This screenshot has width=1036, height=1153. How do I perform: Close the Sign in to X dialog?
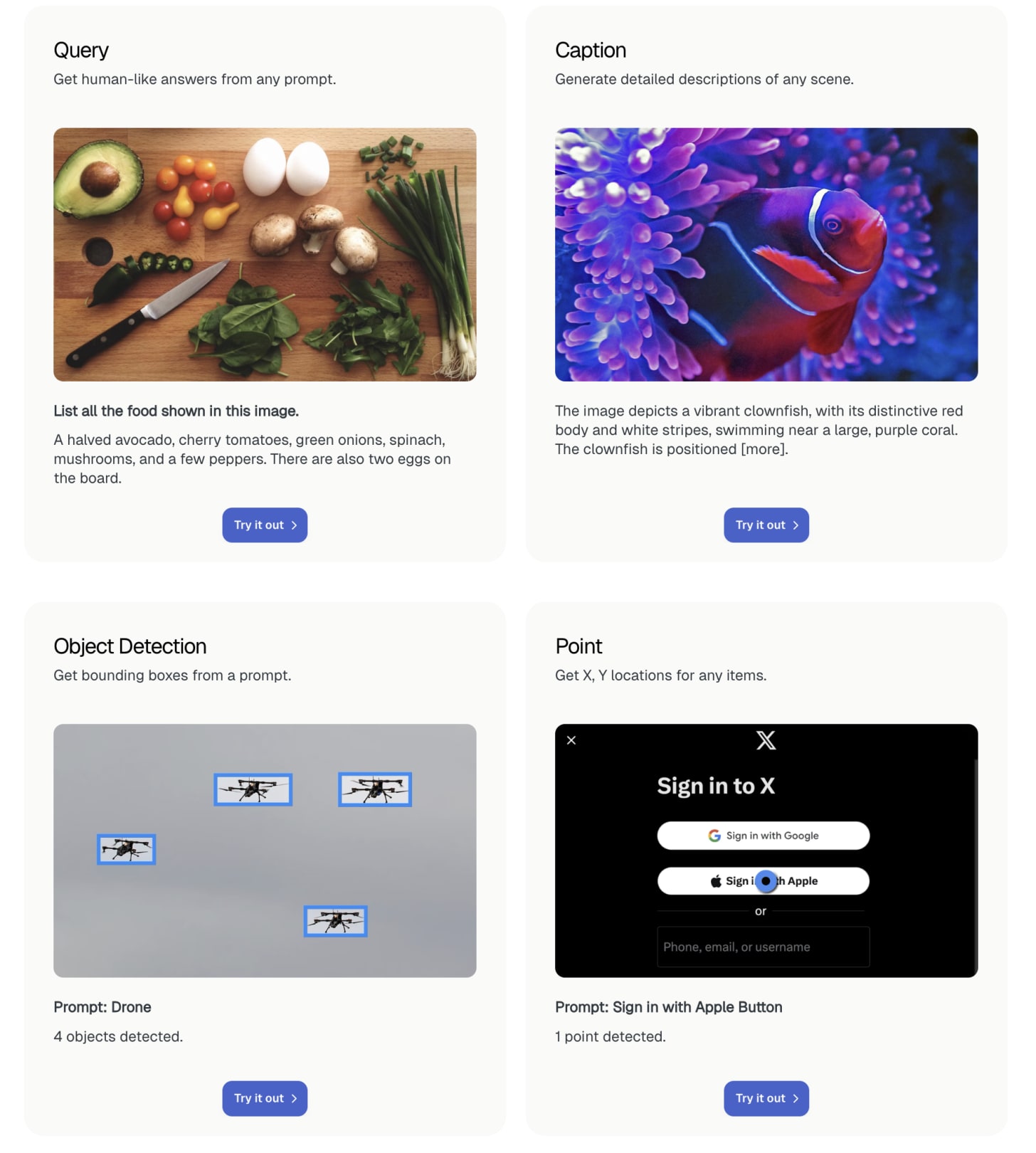(571, 740)
